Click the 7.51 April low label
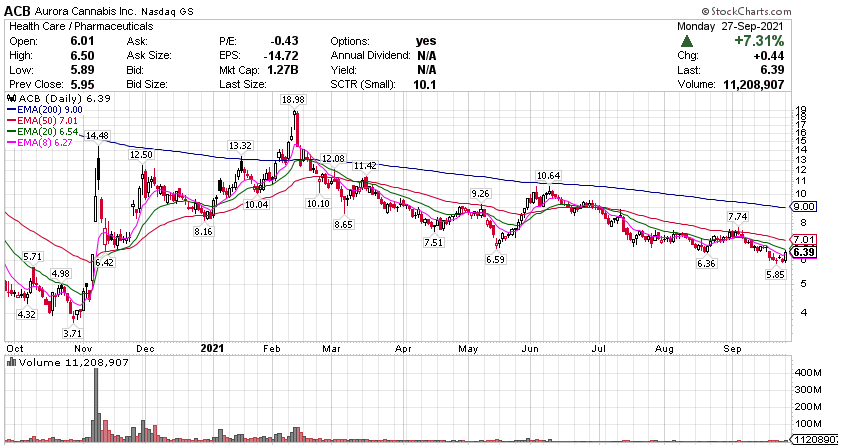This screenshot has height=445, width=842. click(434, 243)
